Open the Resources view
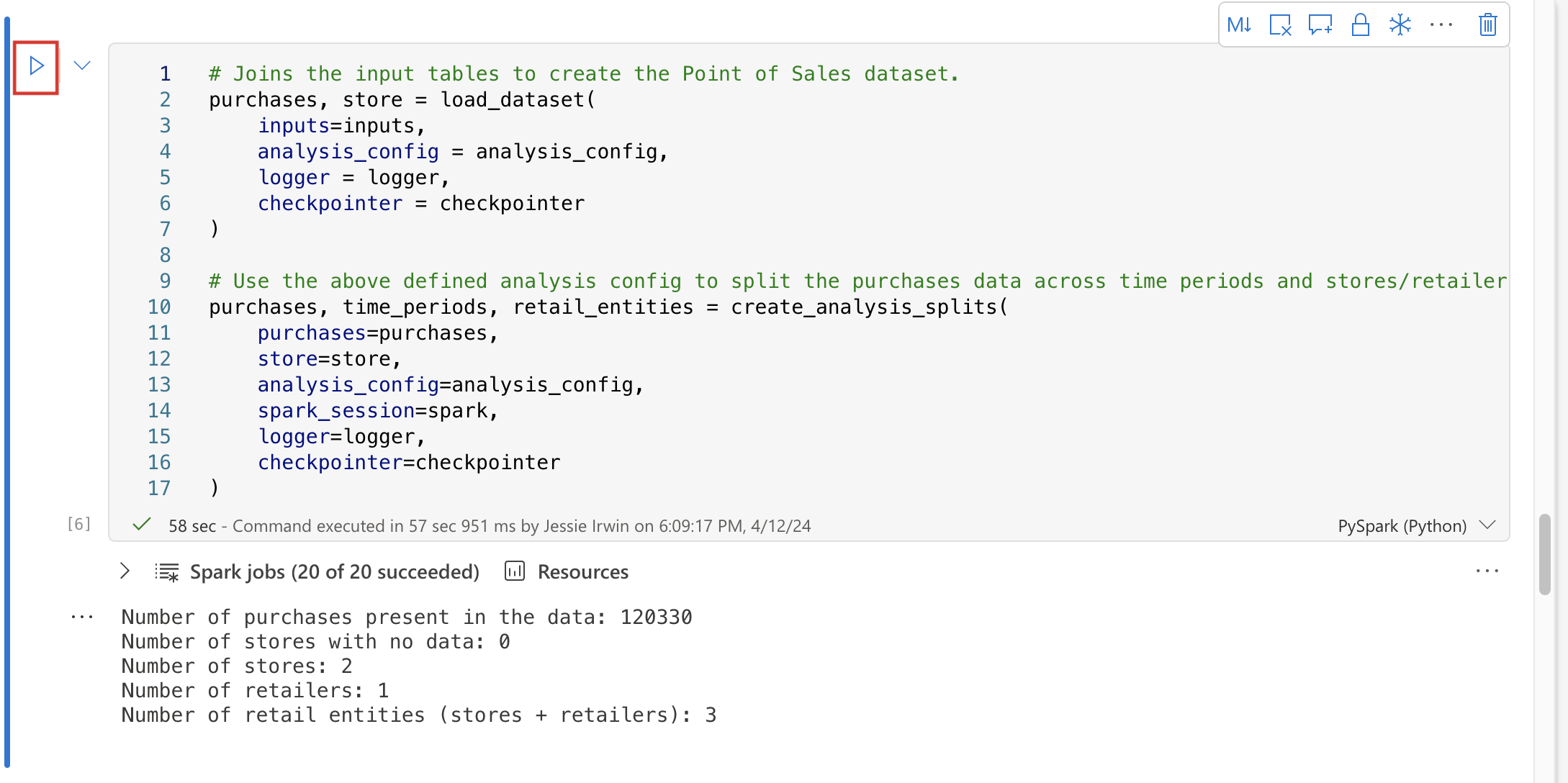 pos(582,571)
